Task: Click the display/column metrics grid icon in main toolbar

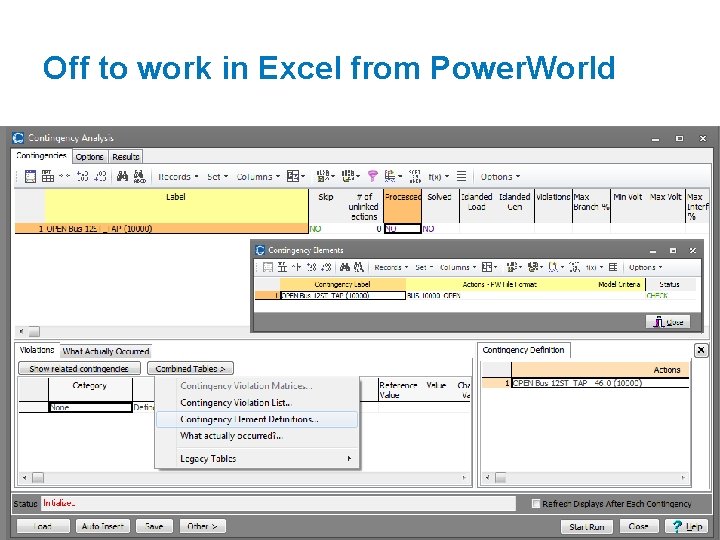Action: tap(48, 176)
